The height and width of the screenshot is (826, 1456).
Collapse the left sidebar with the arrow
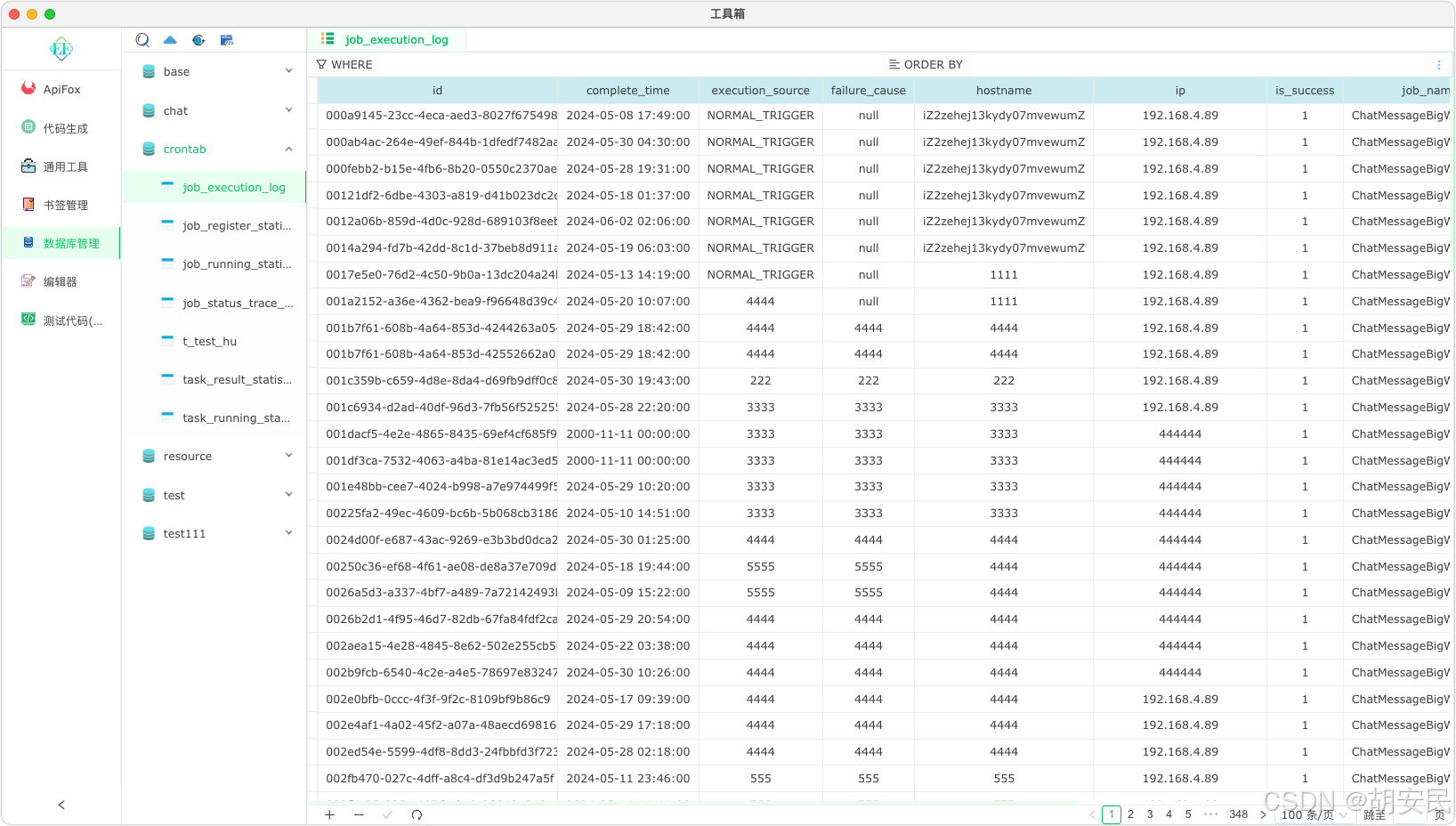61,805
